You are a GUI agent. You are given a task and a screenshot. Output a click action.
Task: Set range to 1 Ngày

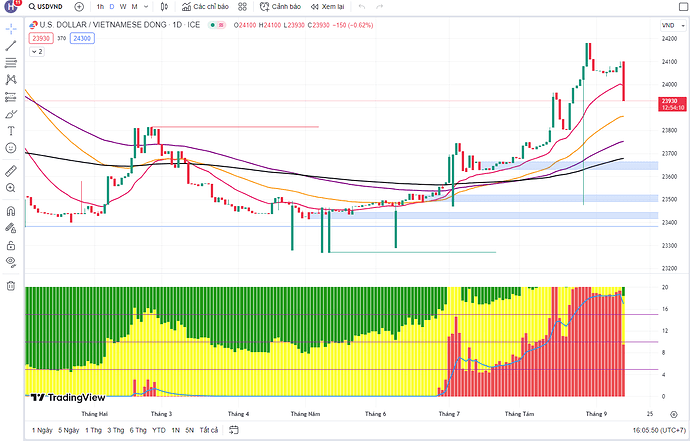click(x=42, y=430)
